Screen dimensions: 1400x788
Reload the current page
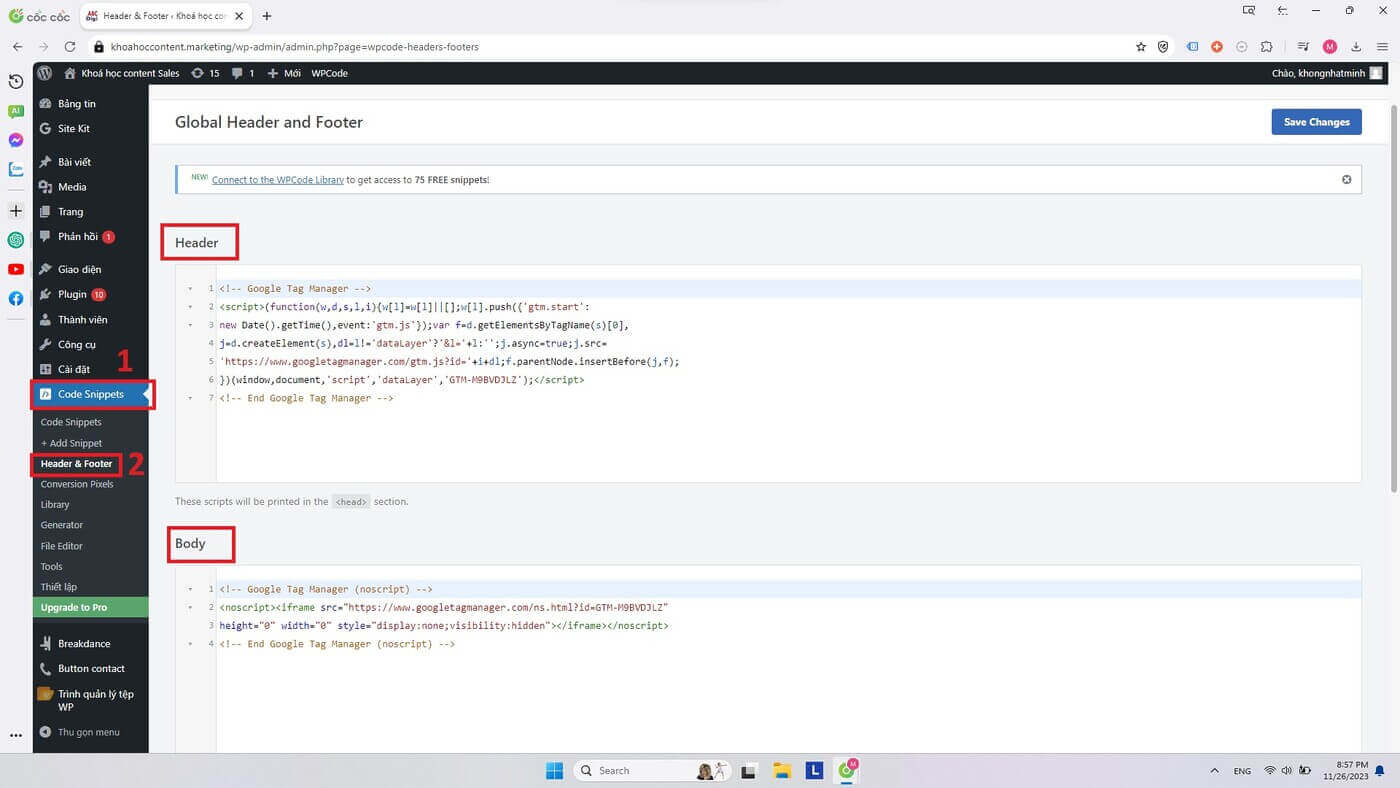point(70,47)
